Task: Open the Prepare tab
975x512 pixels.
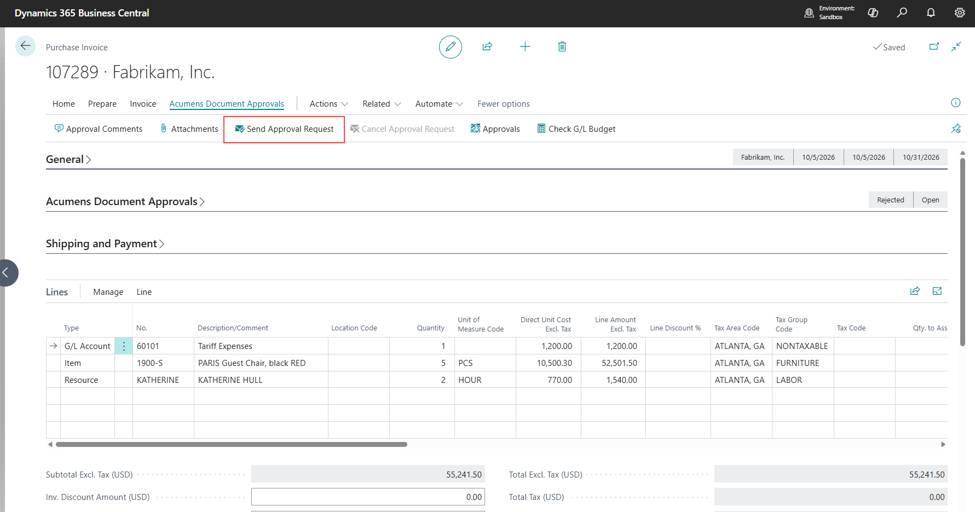Action: coord(102,104)
